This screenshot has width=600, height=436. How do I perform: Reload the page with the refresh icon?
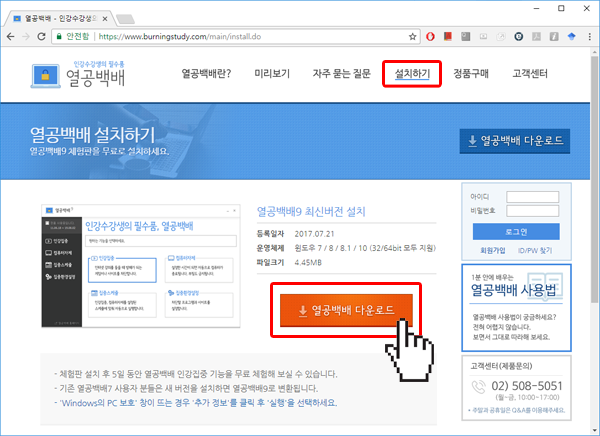[41, 36]
